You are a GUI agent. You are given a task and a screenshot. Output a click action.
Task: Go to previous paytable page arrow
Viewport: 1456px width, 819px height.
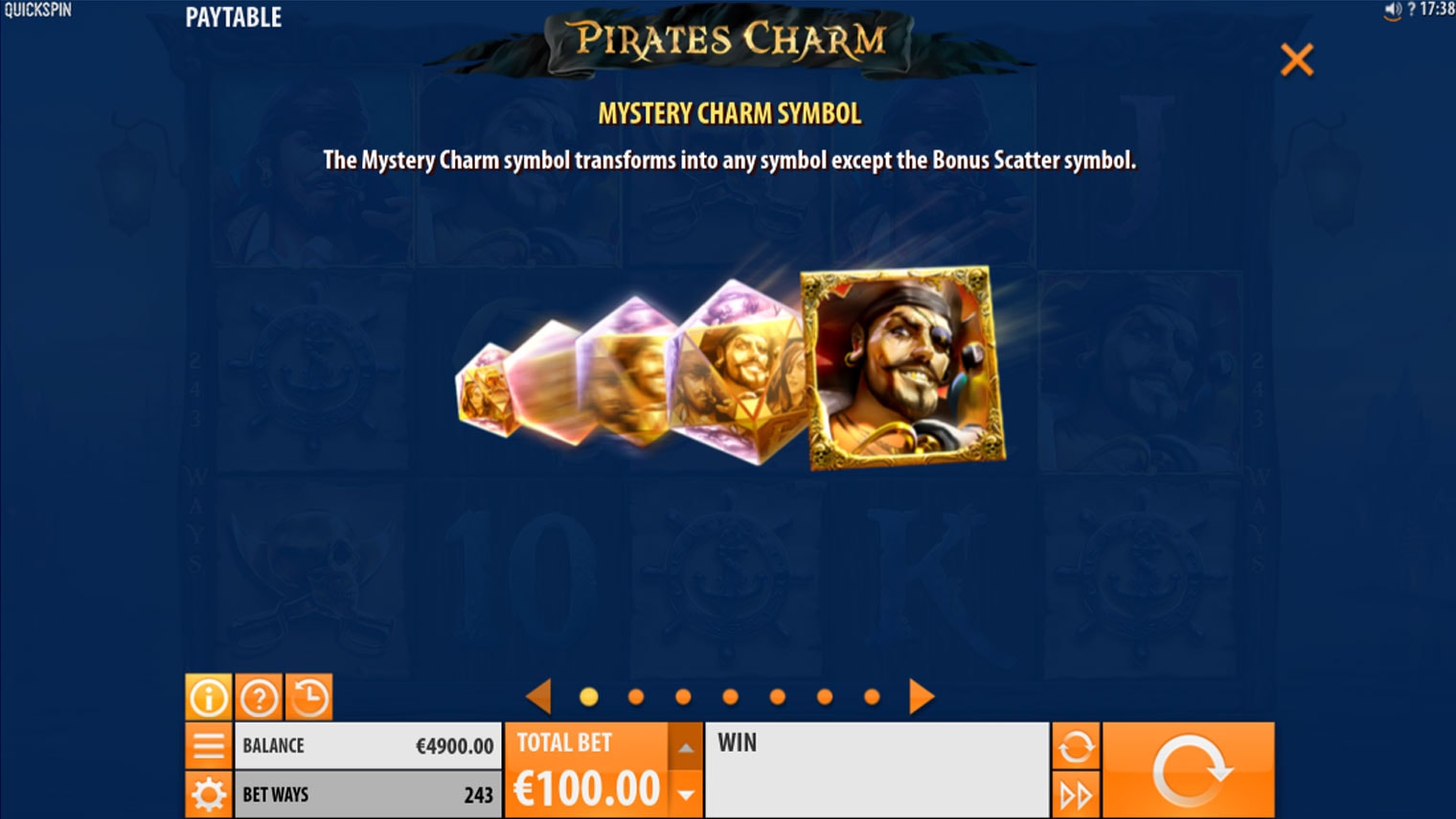pyautogui.click(x=539, y=696)
